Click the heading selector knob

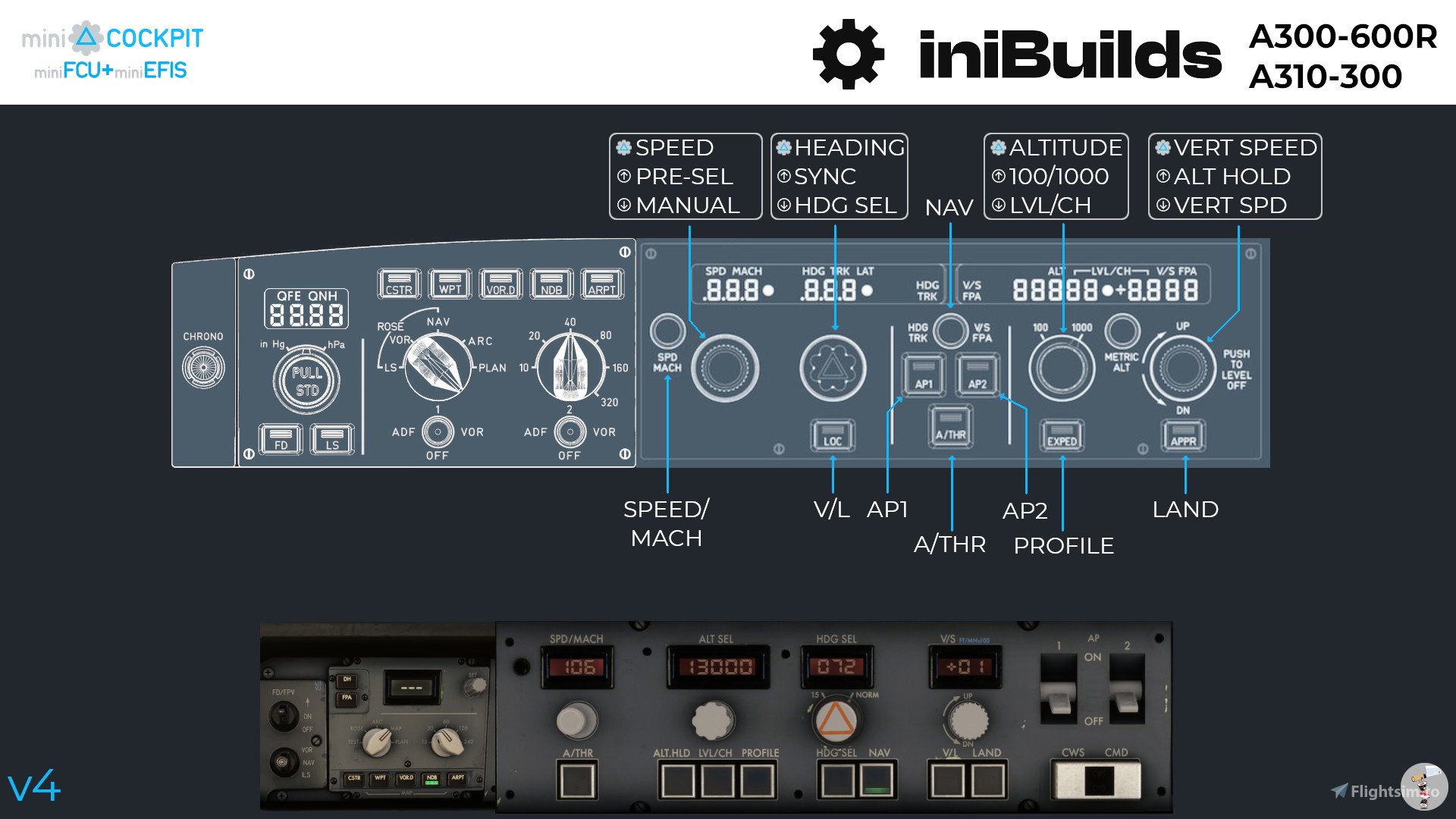click(x=833, y=369)
